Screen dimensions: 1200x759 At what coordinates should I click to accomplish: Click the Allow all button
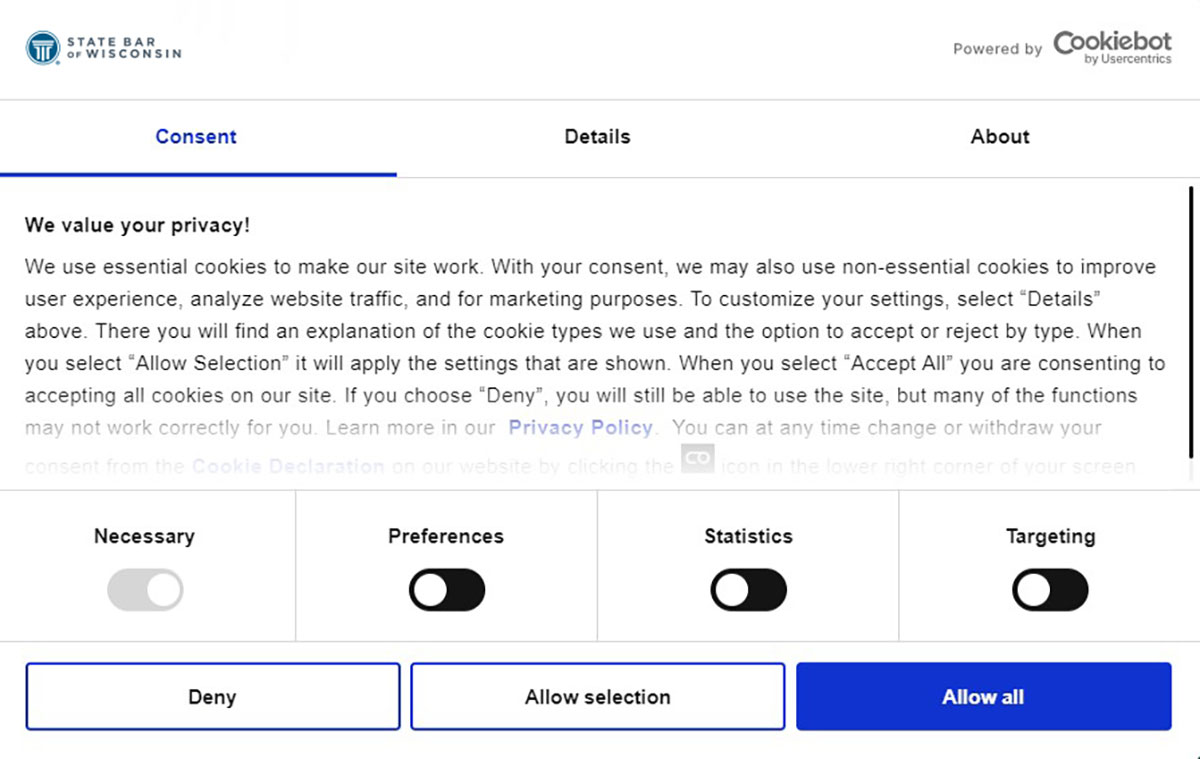tap(983, 697)
